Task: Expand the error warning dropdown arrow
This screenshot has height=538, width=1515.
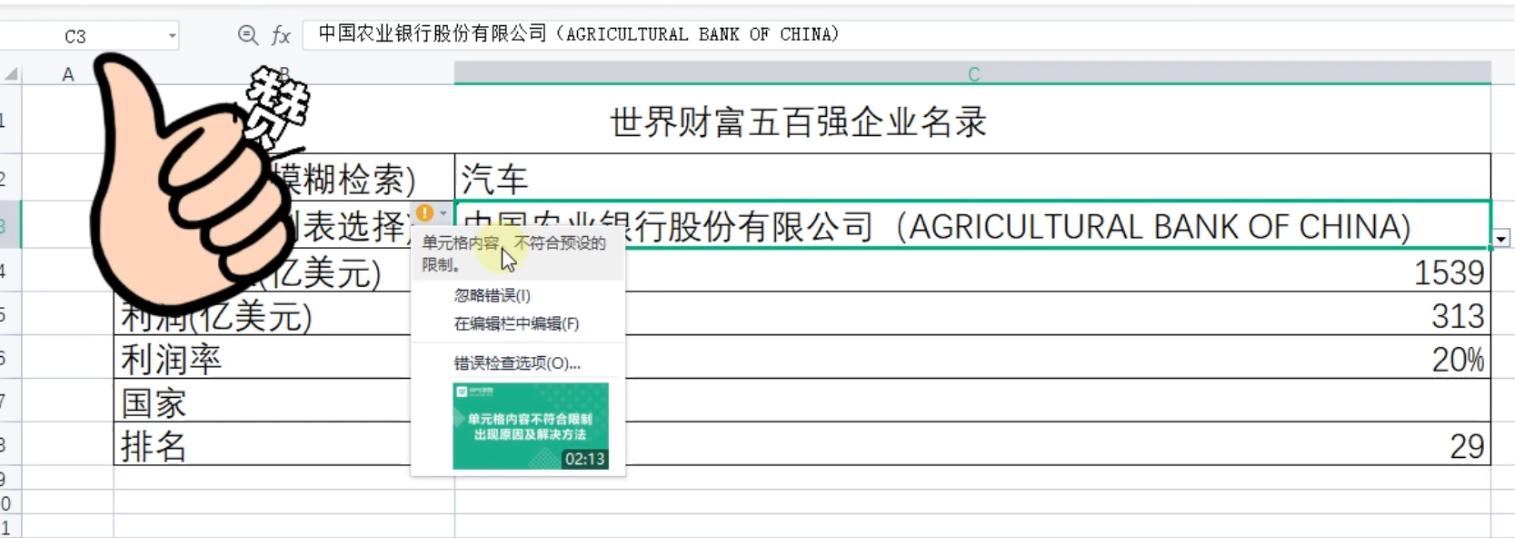Action: (443, 213)
